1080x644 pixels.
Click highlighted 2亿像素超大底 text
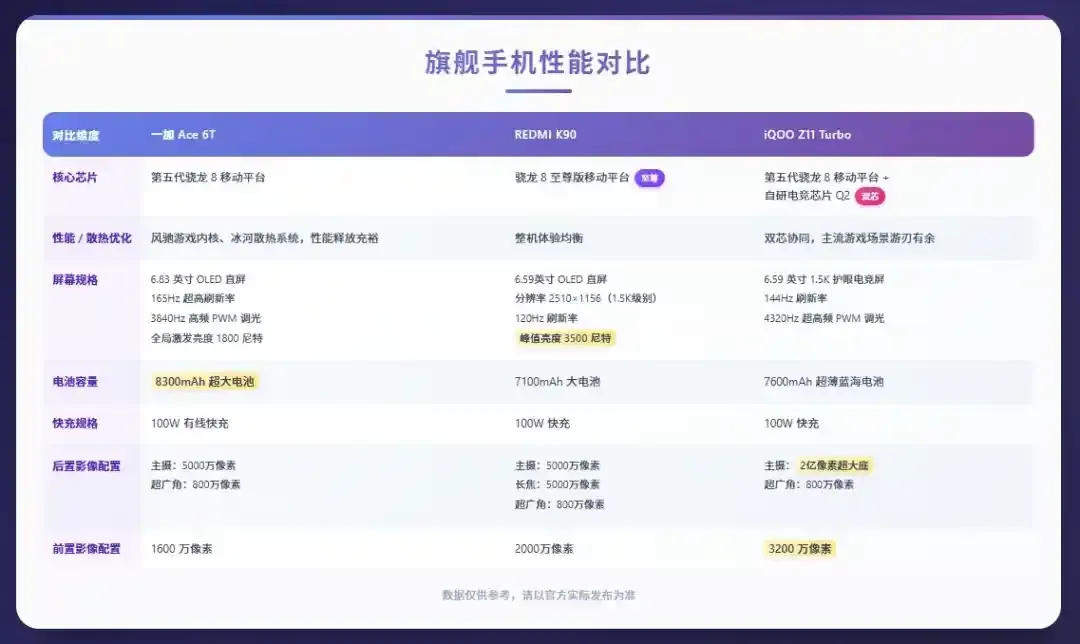tap(834, 466)
